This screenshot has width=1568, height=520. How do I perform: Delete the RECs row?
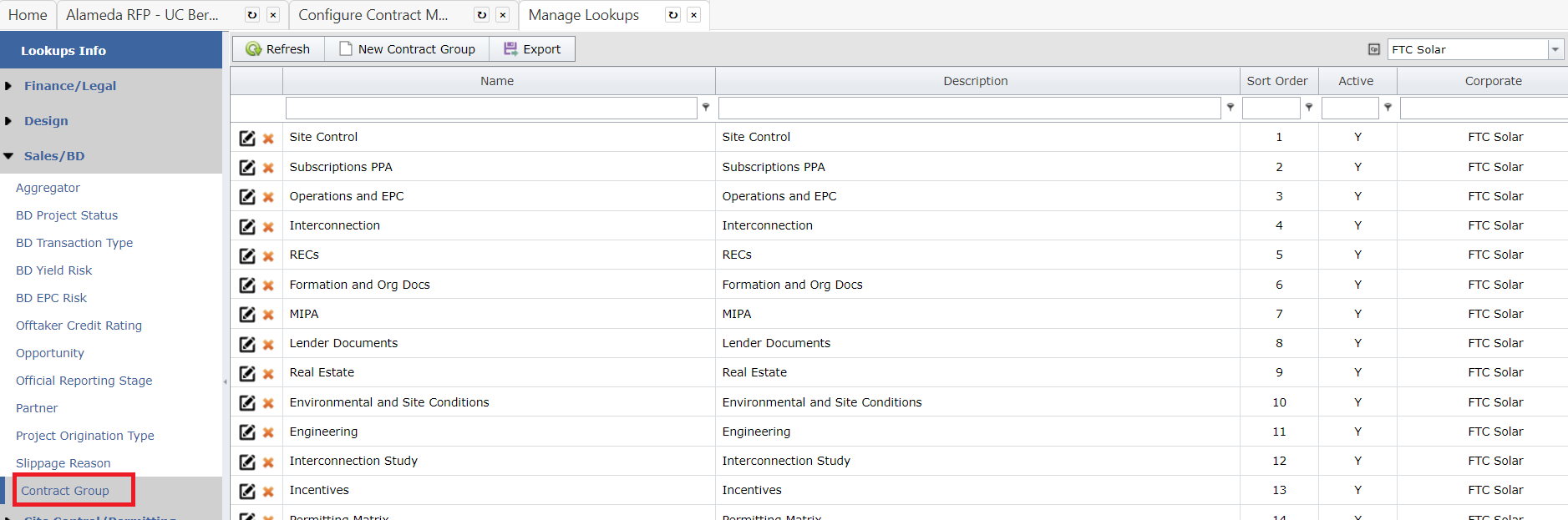[x=268, y=256]
